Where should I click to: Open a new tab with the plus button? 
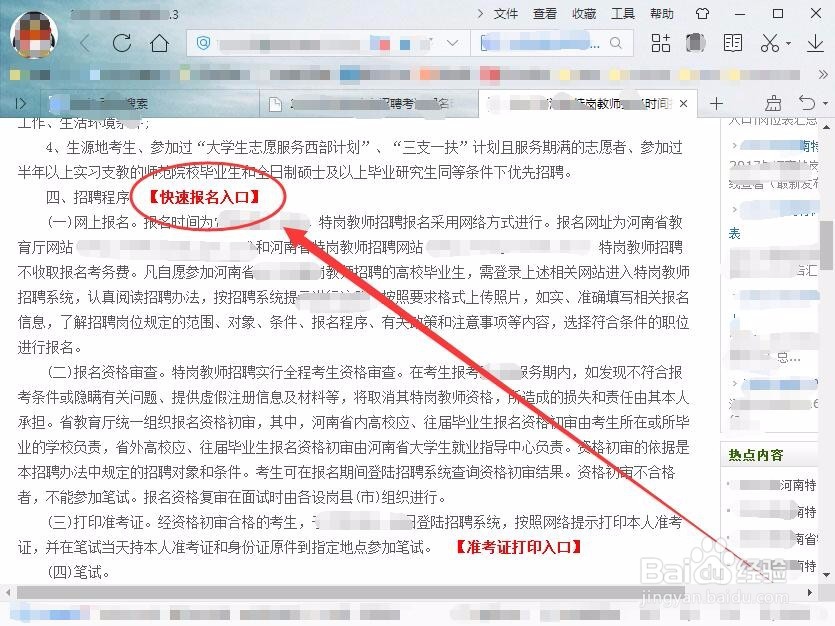point(716,103)
